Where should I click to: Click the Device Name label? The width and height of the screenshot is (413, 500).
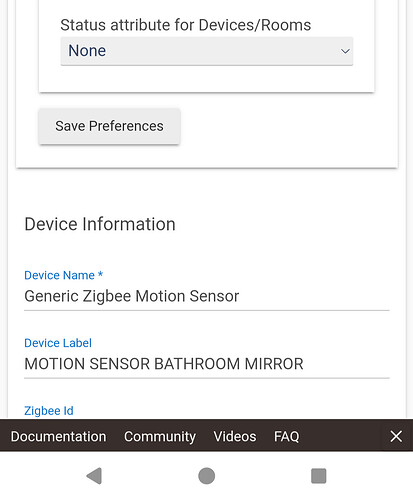point(63,275)
